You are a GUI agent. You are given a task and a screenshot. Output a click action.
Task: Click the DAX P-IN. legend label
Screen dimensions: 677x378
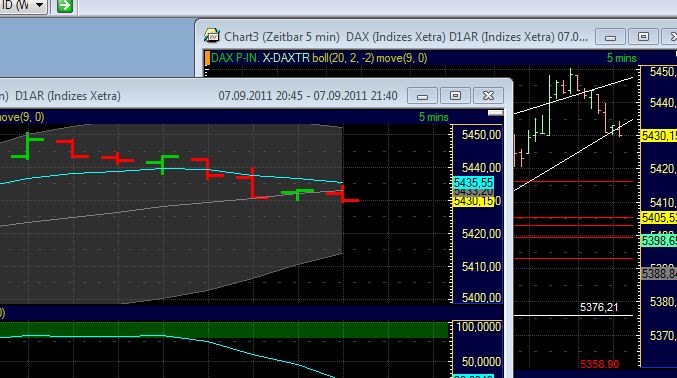point(235,58)
